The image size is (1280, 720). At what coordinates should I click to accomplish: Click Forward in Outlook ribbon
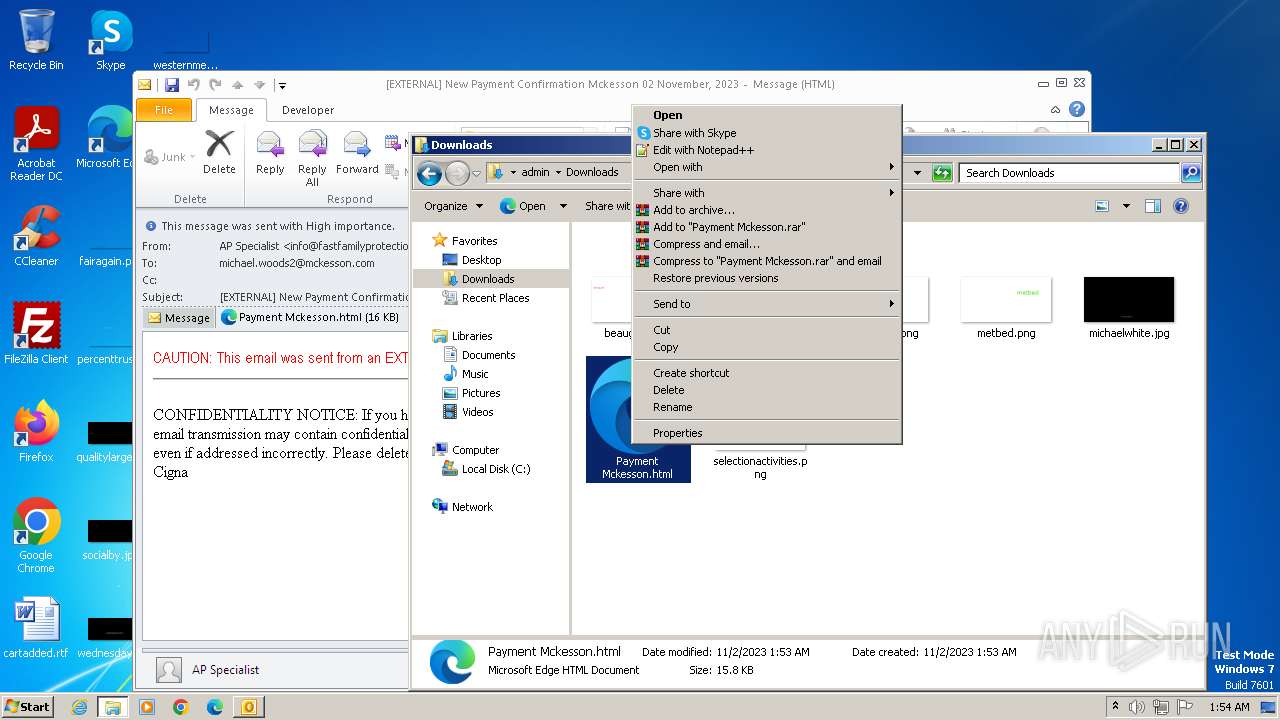tap(357, 153)
